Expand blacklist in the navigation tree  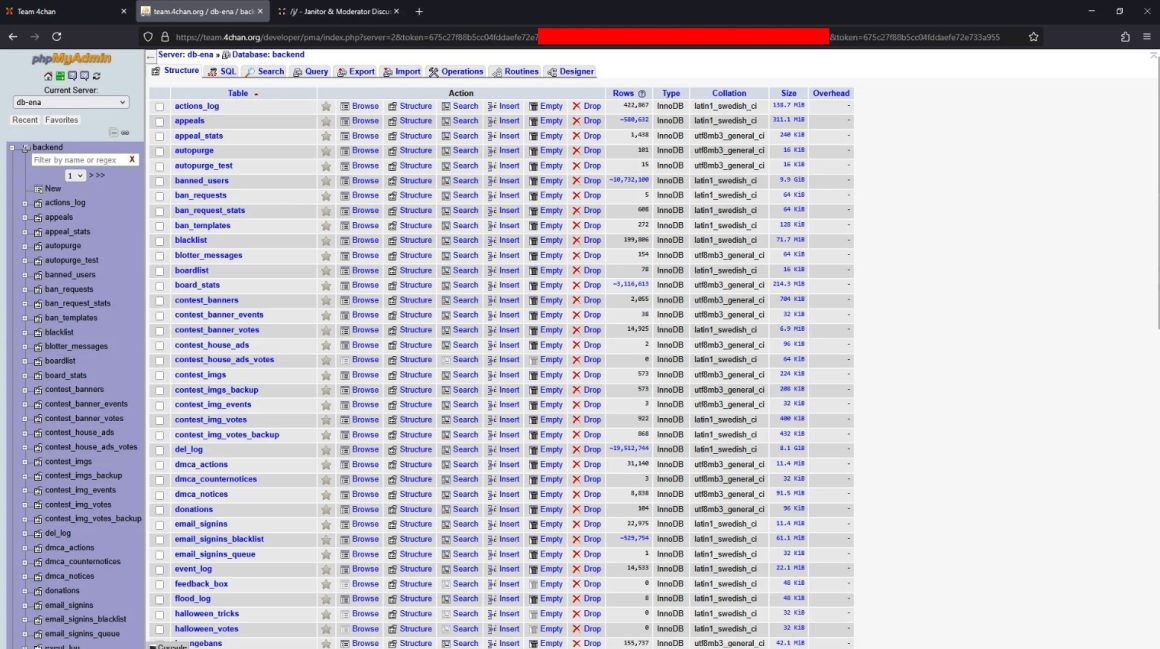(x=26, y=332)
